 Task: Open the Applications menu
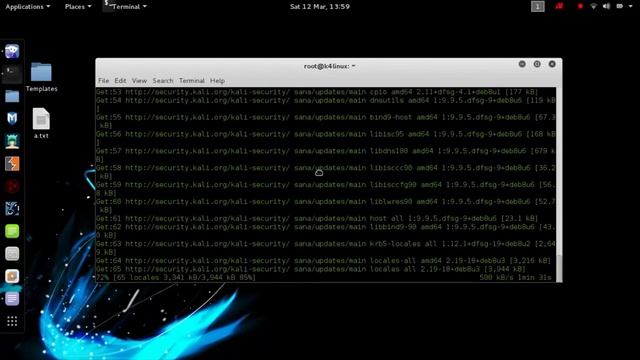coord(28,7)
